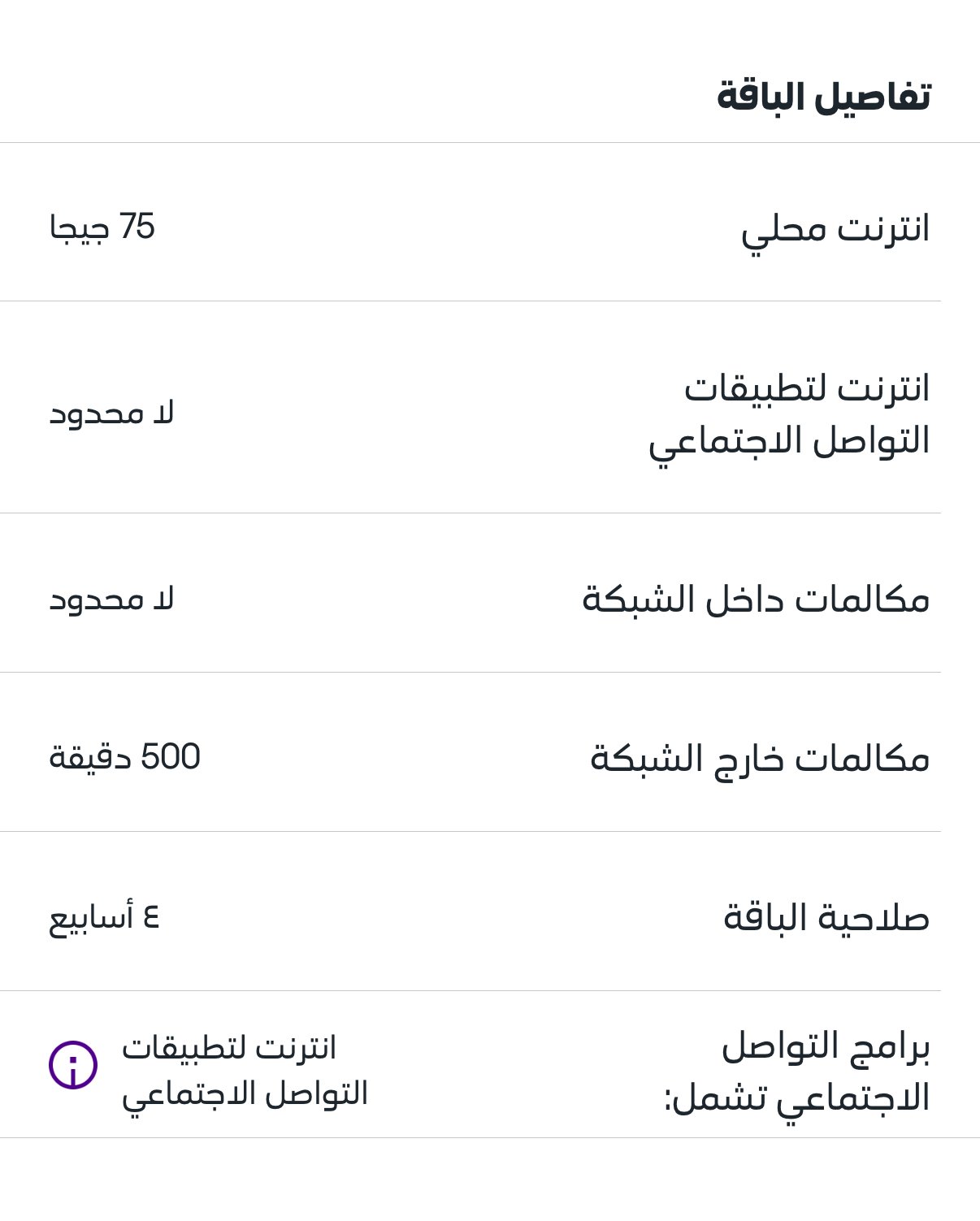
Task: Click انترنت لتطبيقات التواصل الاجتماعي row label
Action: click(789, 416)
